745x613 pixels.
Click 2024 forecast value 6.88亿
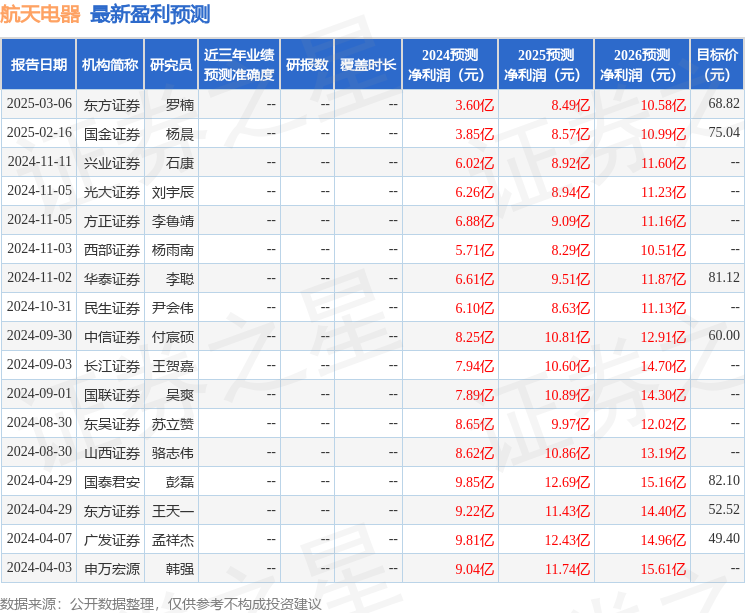pyautogui.click(x=475, y=221)
